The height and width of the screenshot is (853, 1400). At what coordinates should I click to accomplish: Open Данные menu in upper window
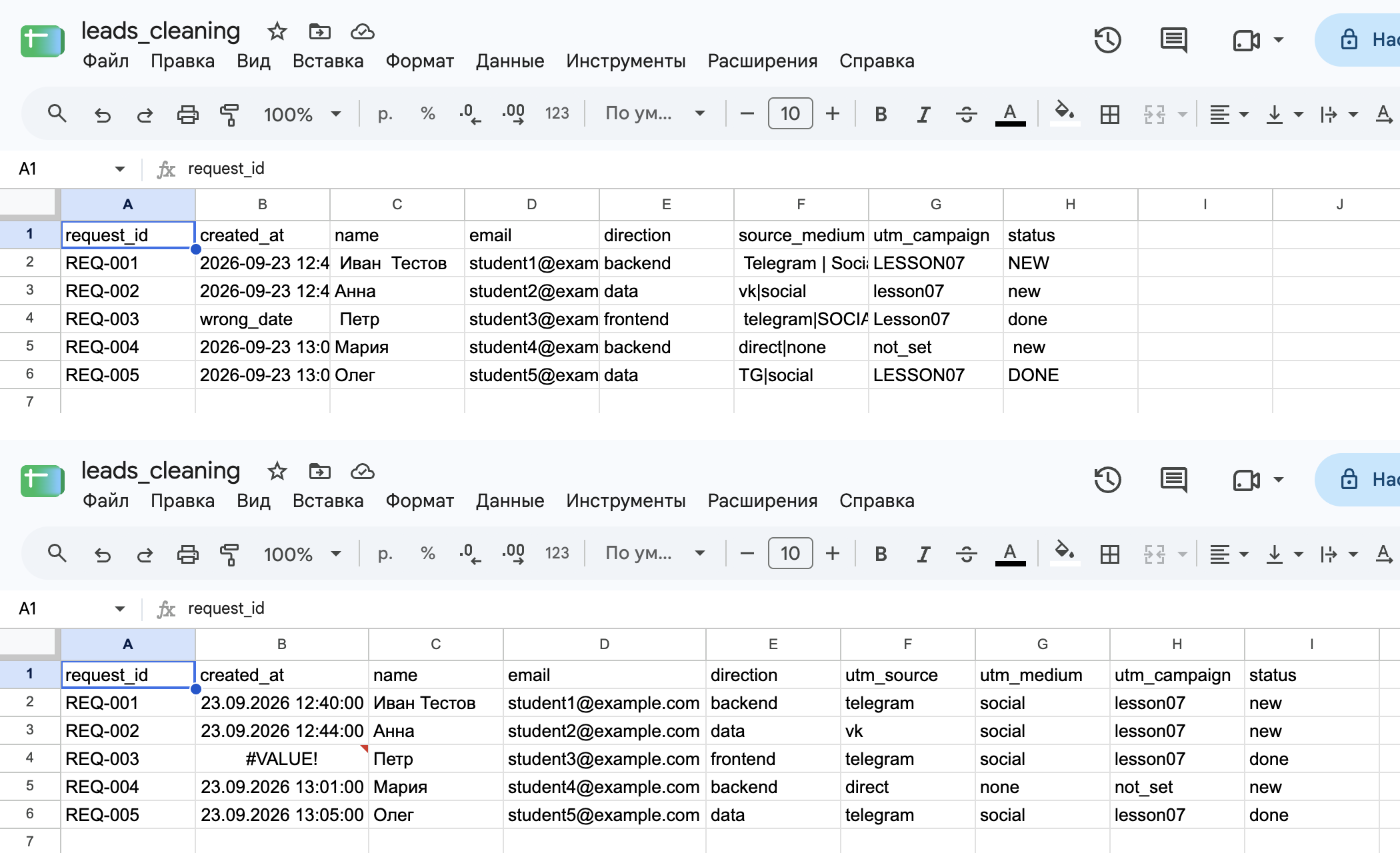[x=510, y=61]
